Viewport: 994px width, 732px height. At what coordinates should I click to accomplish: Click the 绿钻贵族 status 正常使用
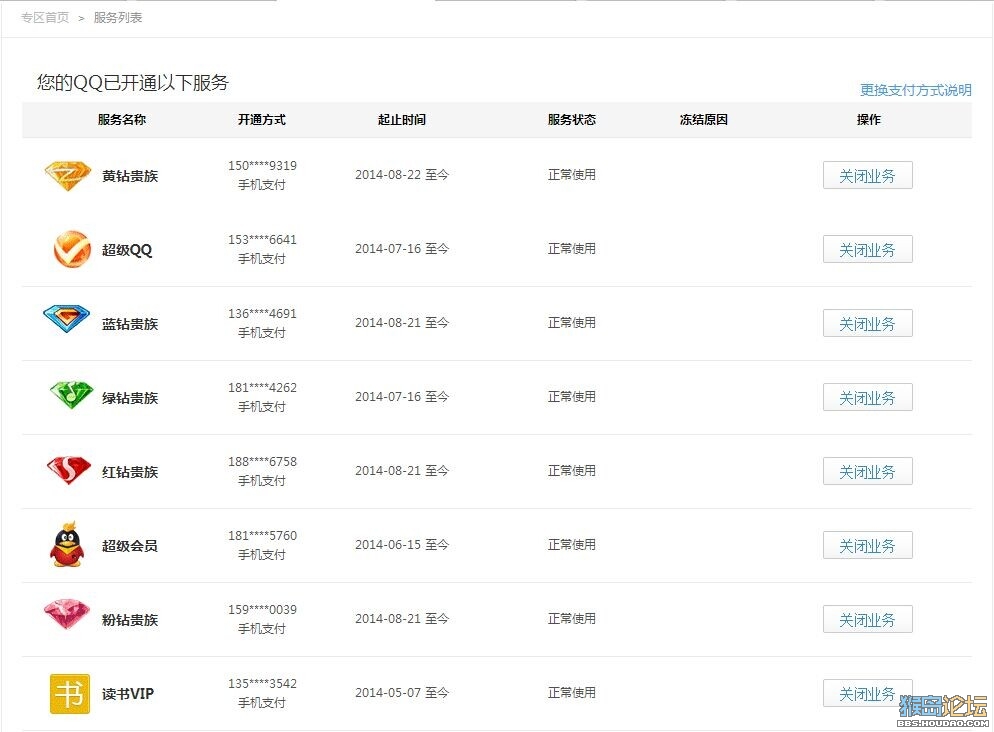tap(572, 397)
